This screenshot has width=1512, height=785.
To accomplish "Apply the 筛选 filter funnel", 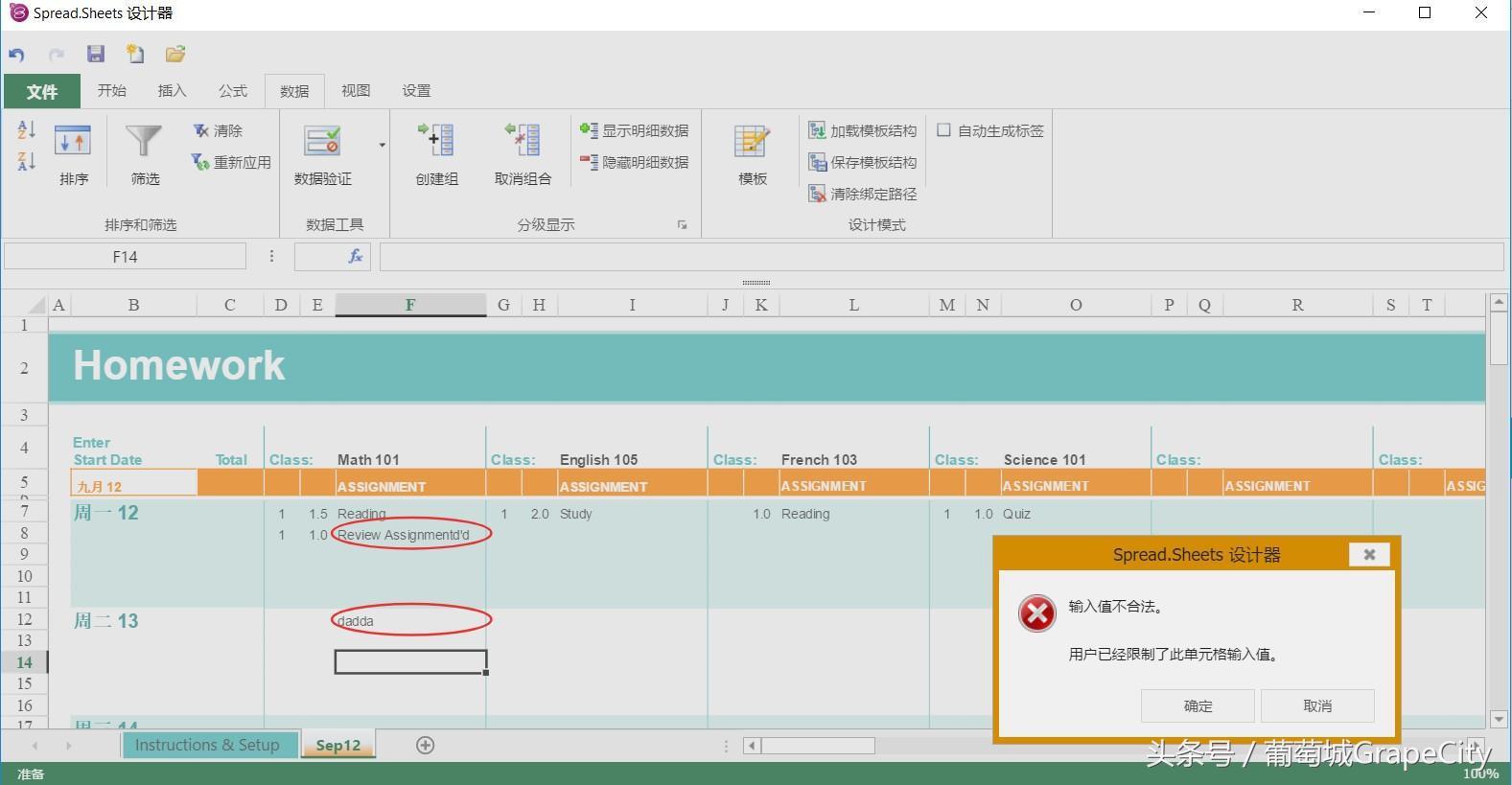I will tap(145, 154).
